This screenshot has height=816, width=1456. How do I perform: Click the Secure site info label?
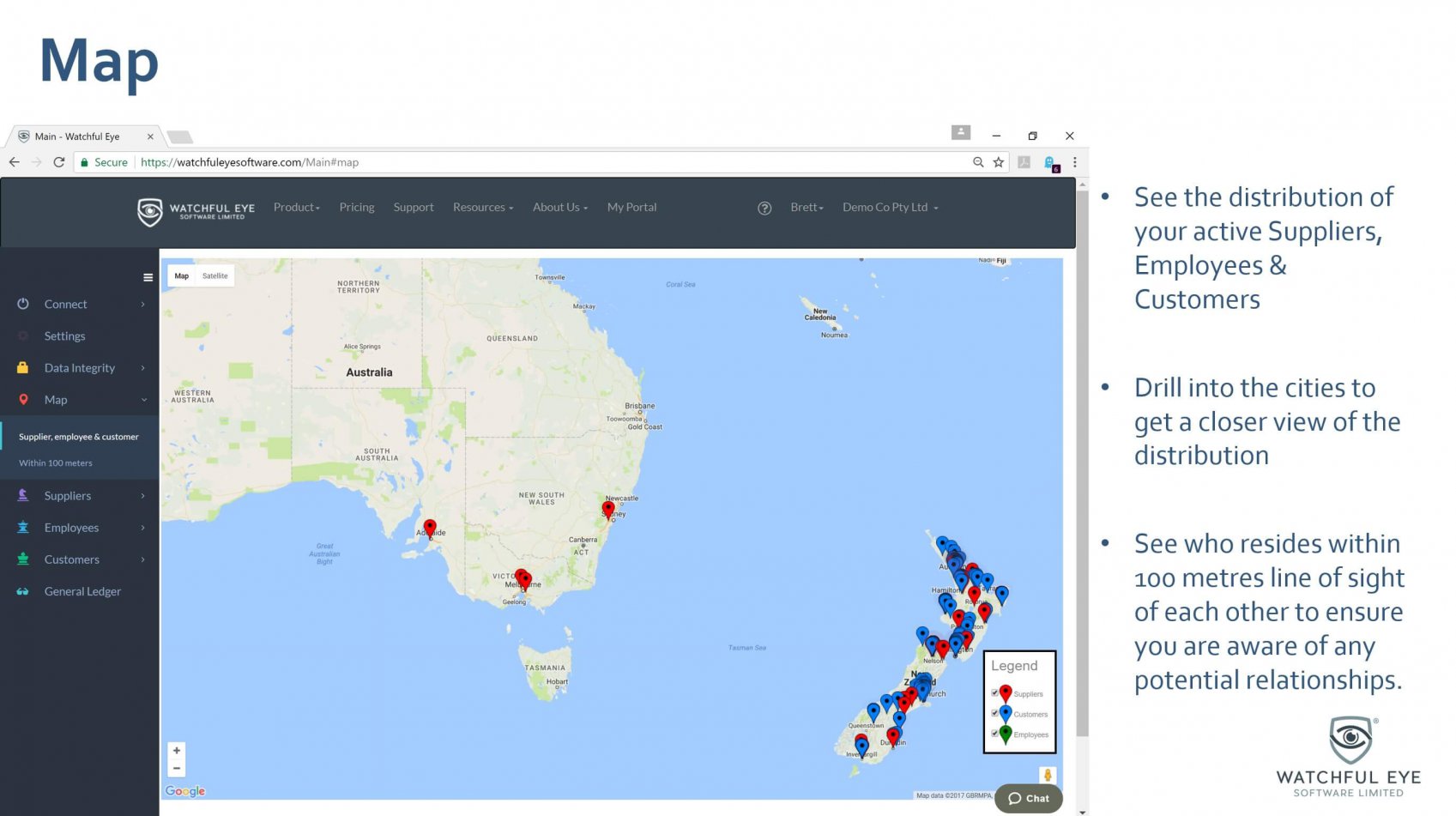click(104, 162)
